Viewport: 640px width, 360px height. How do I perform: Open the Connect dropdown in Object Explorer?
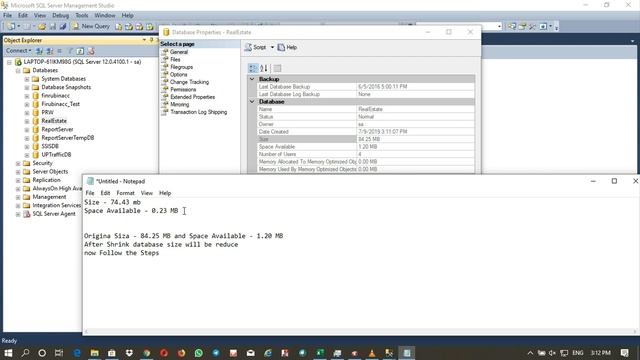pyautogui.click(x=18, y=51)
